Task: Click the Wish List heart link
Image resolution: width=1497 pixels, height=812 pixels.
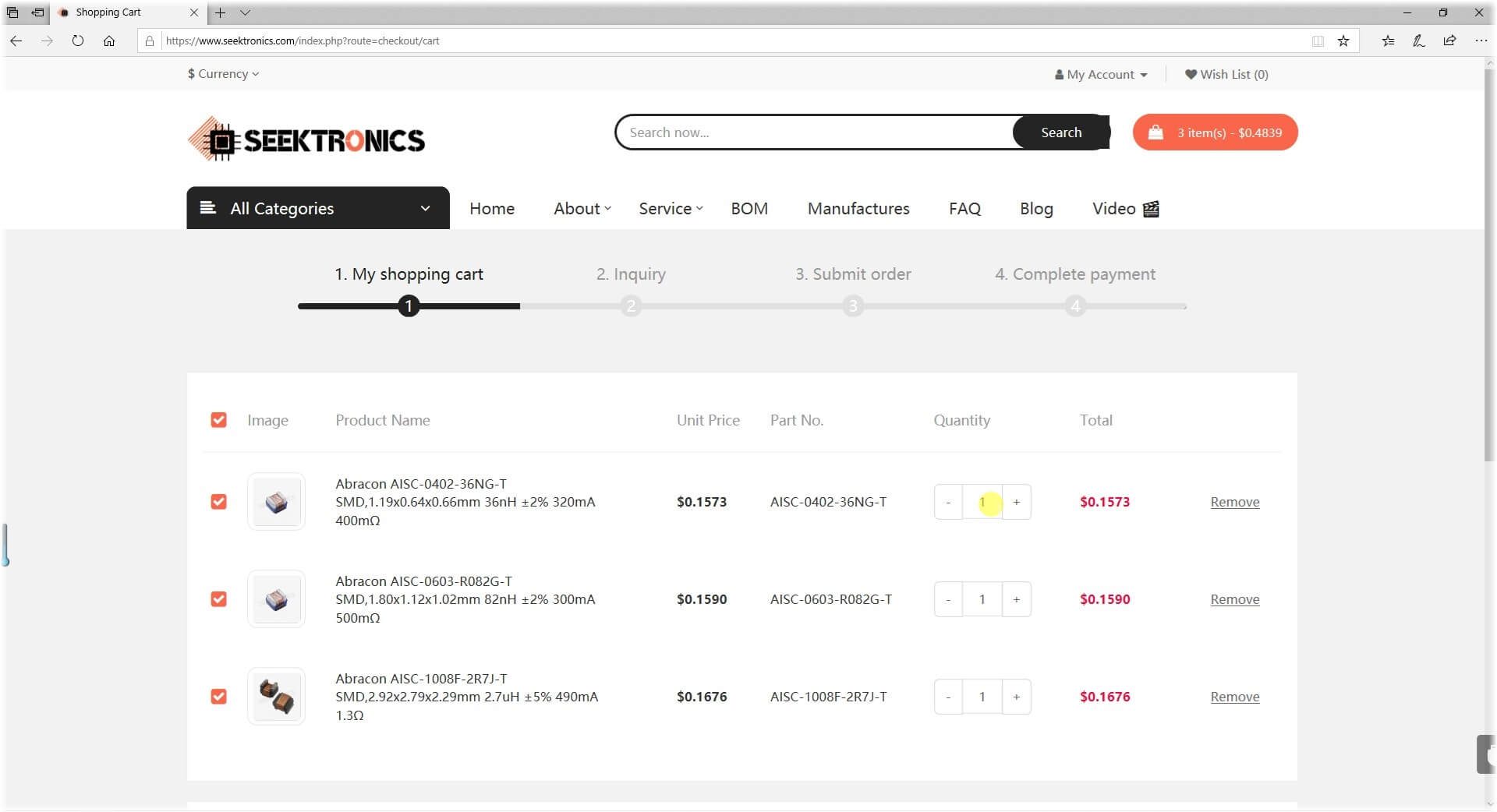Action: [x=1226, y=74]
